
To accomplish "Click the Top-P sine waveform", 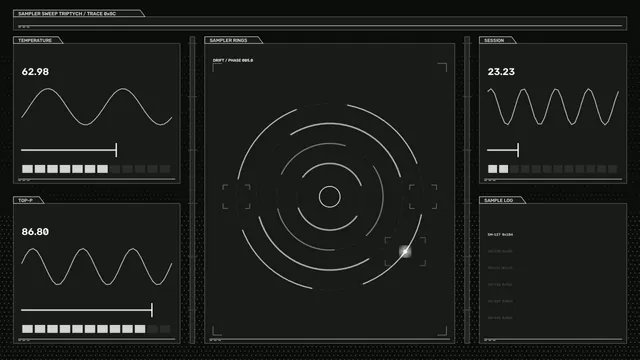I will pyautogui.click(x=97, y=267).
